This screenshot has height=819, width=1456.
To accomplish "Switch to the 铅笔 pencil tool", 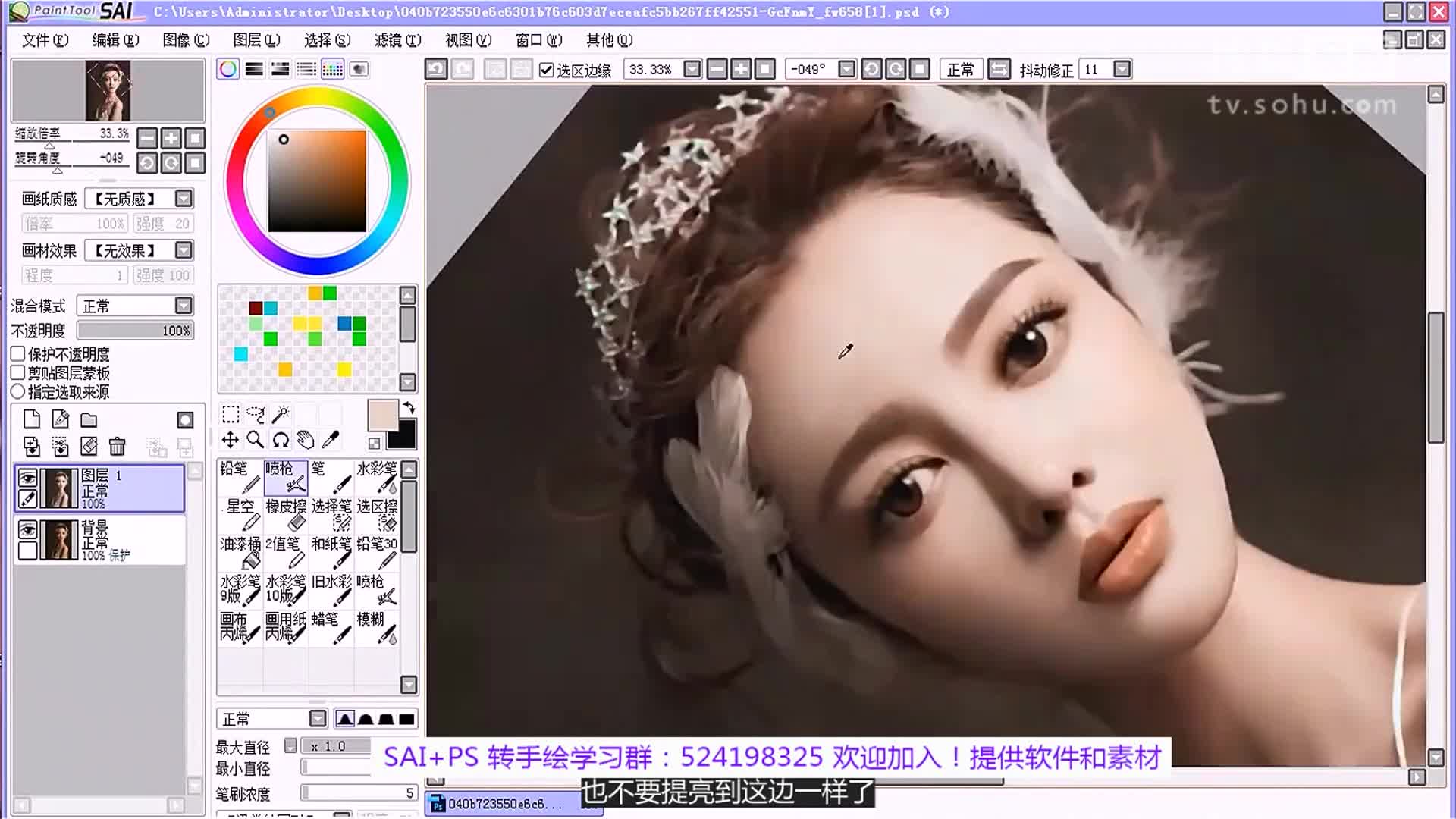I will tap(239, 476).
